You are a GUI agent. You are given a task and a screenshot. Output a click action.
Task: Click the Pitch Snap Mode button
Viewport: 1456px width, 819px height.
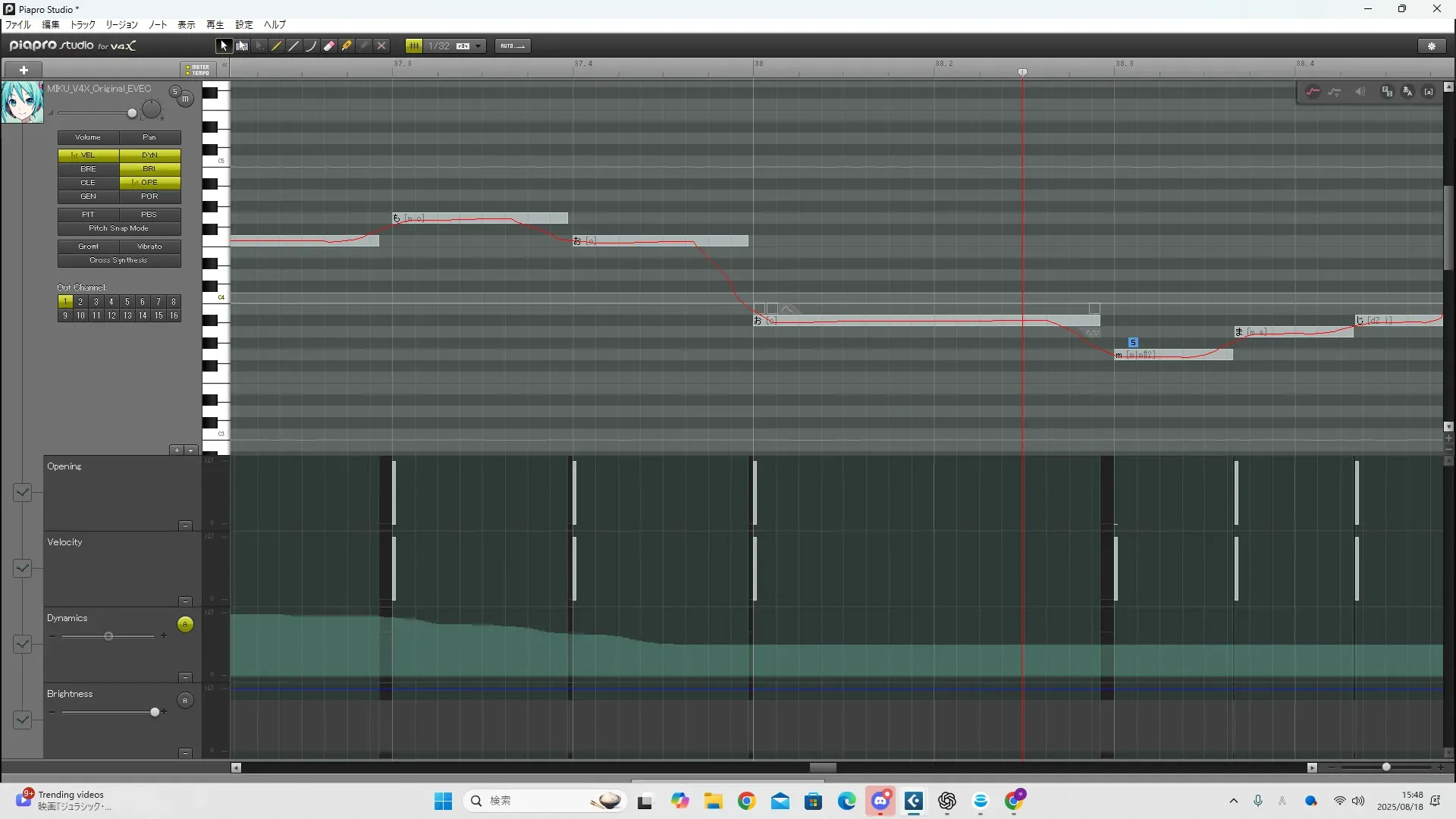point(119,228)
